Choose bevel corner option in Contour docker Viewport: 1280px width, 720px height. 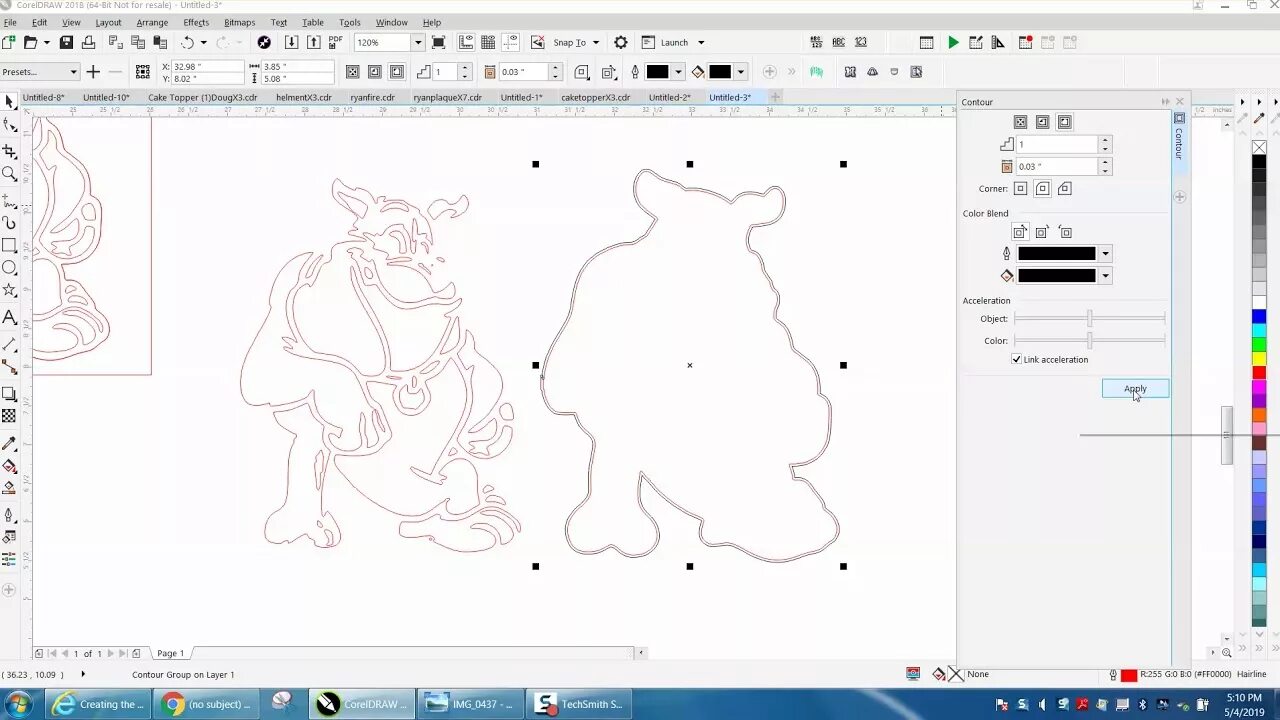tap(1064, 188)
